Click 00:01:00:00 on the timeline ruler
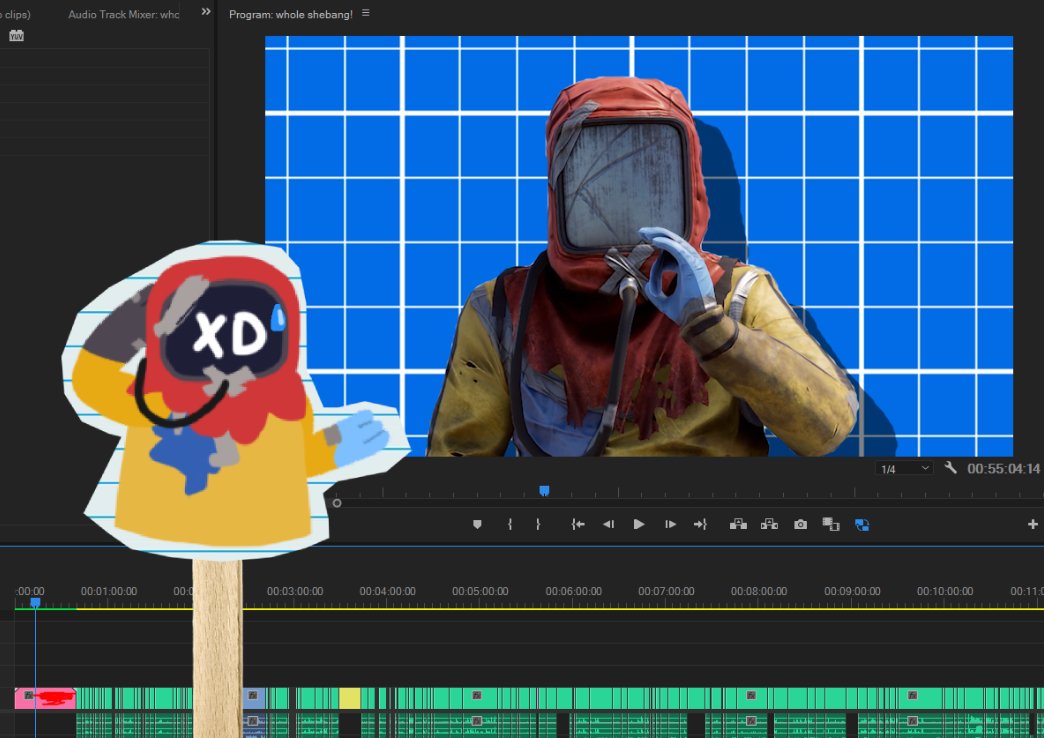The image size is (1044, 738). click(x=109, y=591)
